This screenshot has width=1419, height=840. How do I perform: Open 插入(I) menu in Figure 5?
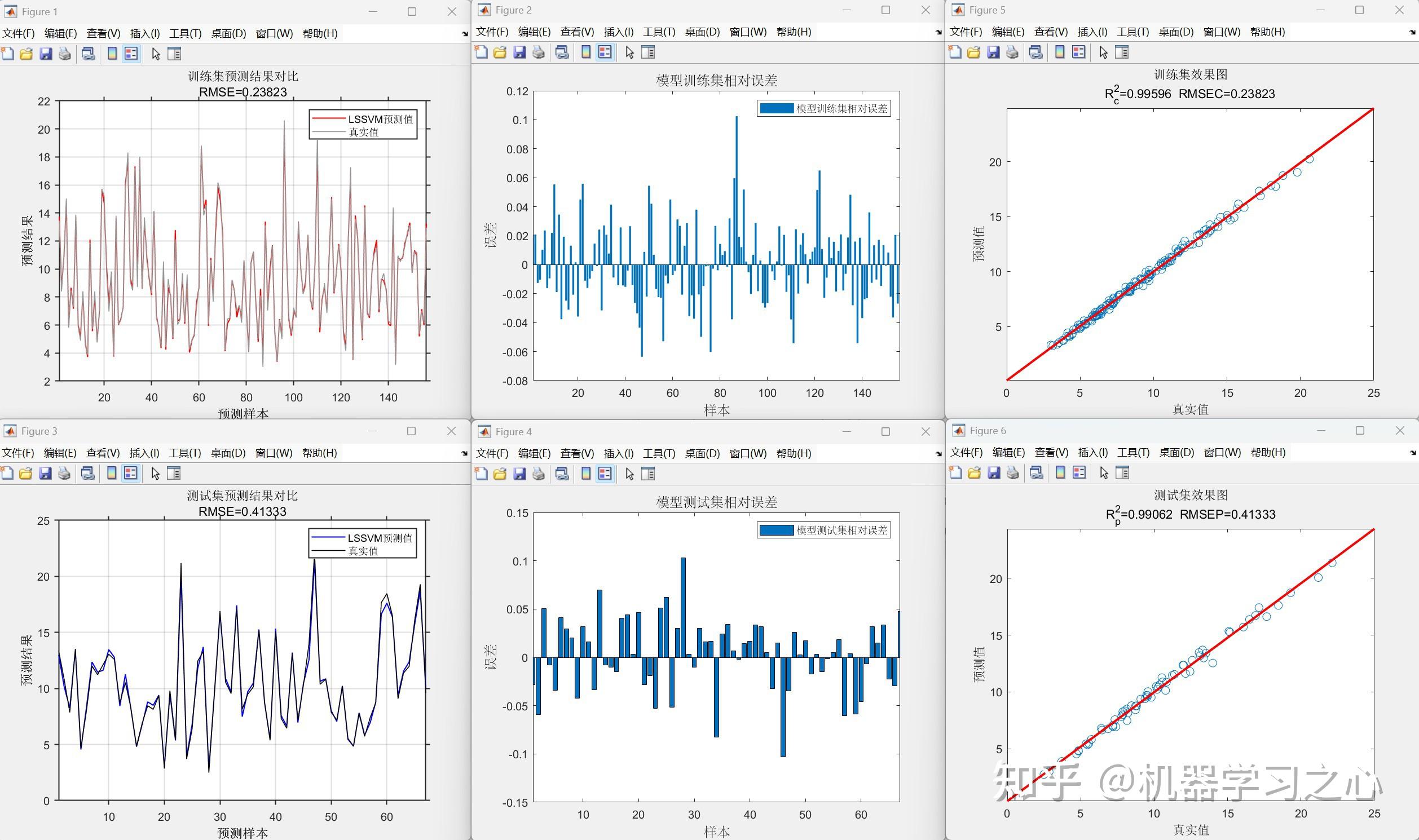pos(1092,32)
